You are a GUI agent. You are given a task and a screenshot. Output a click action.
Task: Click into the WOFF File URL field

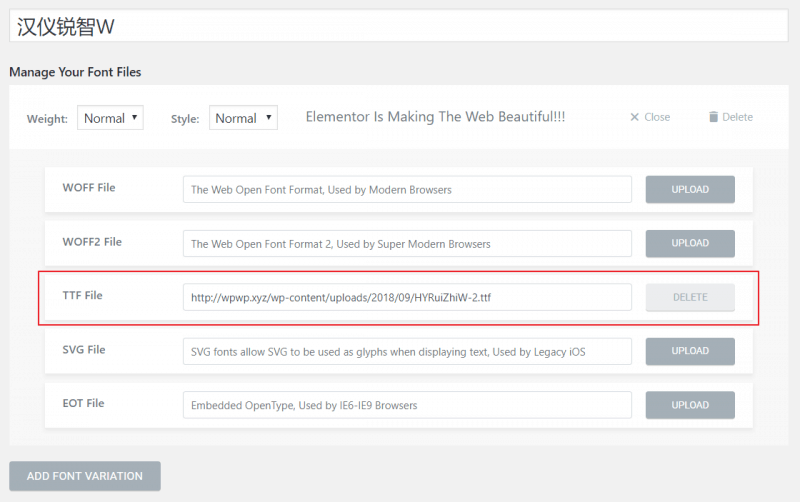[407, 189]
